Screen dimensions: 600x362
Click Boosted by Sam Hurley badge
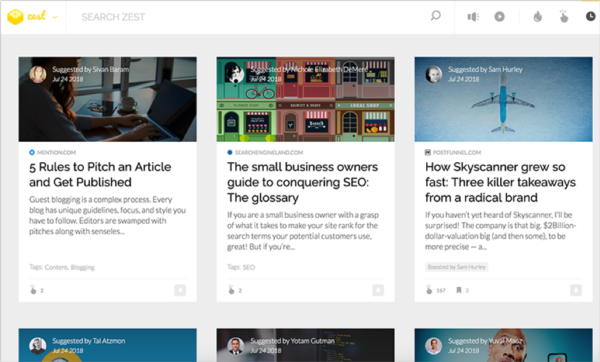[x=457, y=267]
